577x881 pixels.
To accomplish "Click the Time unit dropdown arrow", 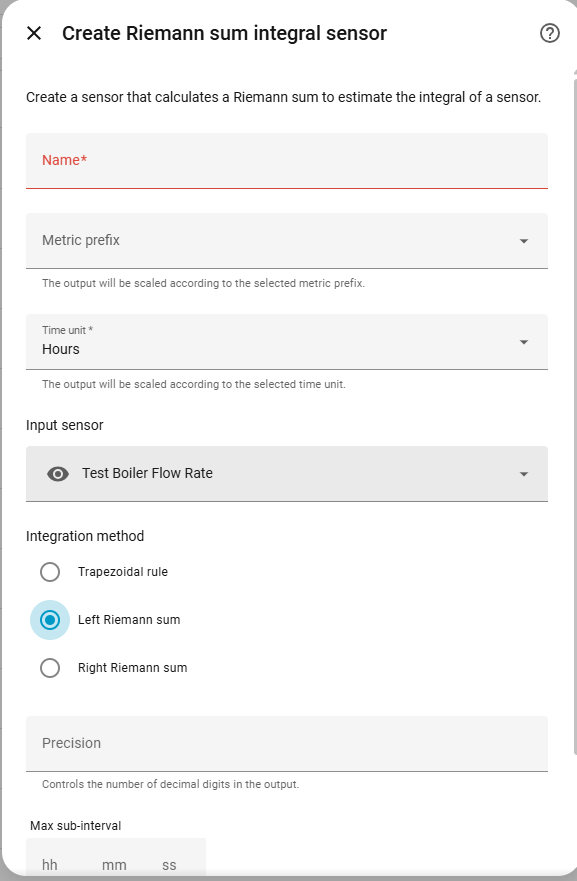I will click(x=524, y=342).
